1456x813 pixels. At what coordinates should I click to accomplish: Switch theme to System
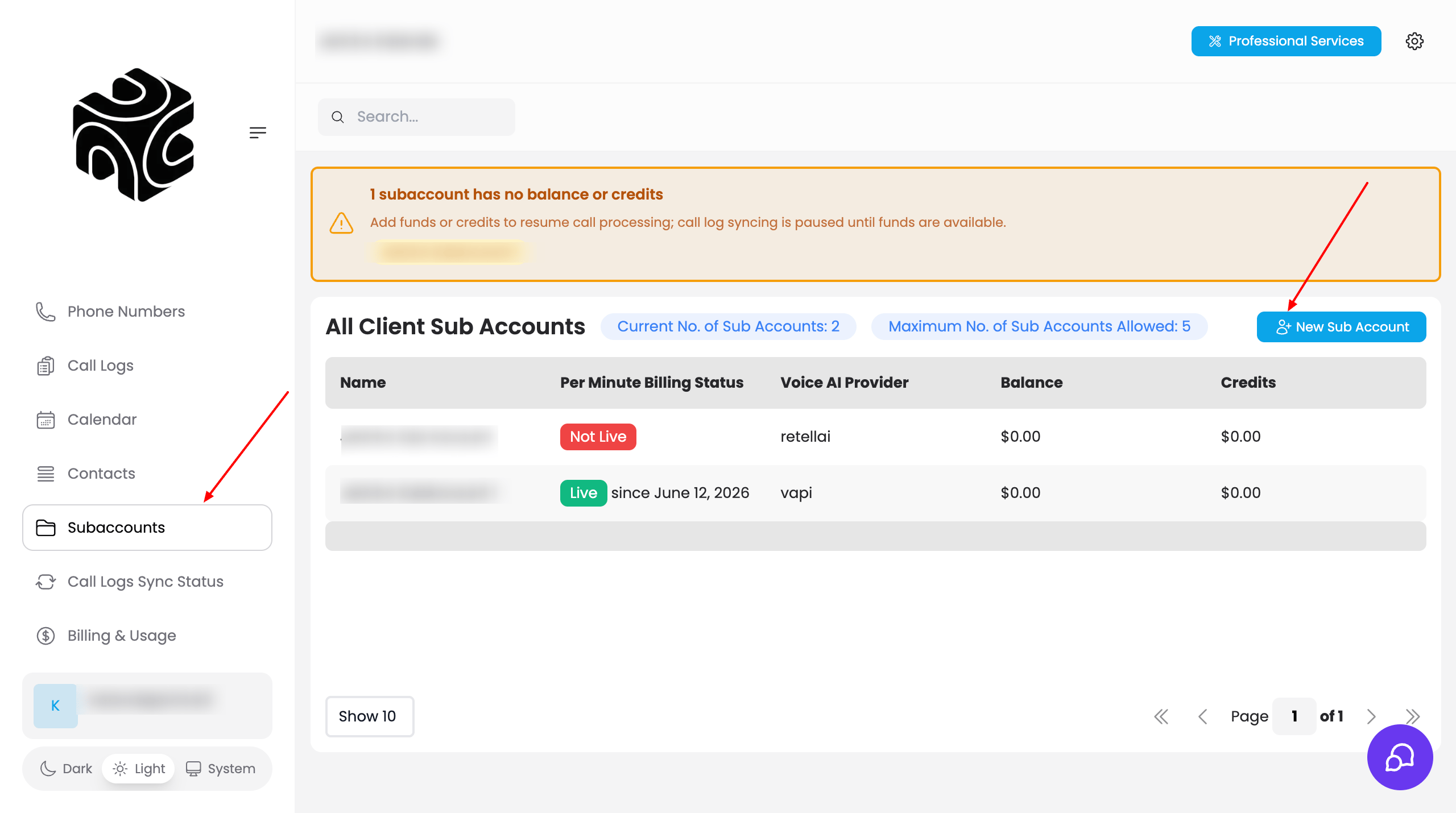pos(221,769)
